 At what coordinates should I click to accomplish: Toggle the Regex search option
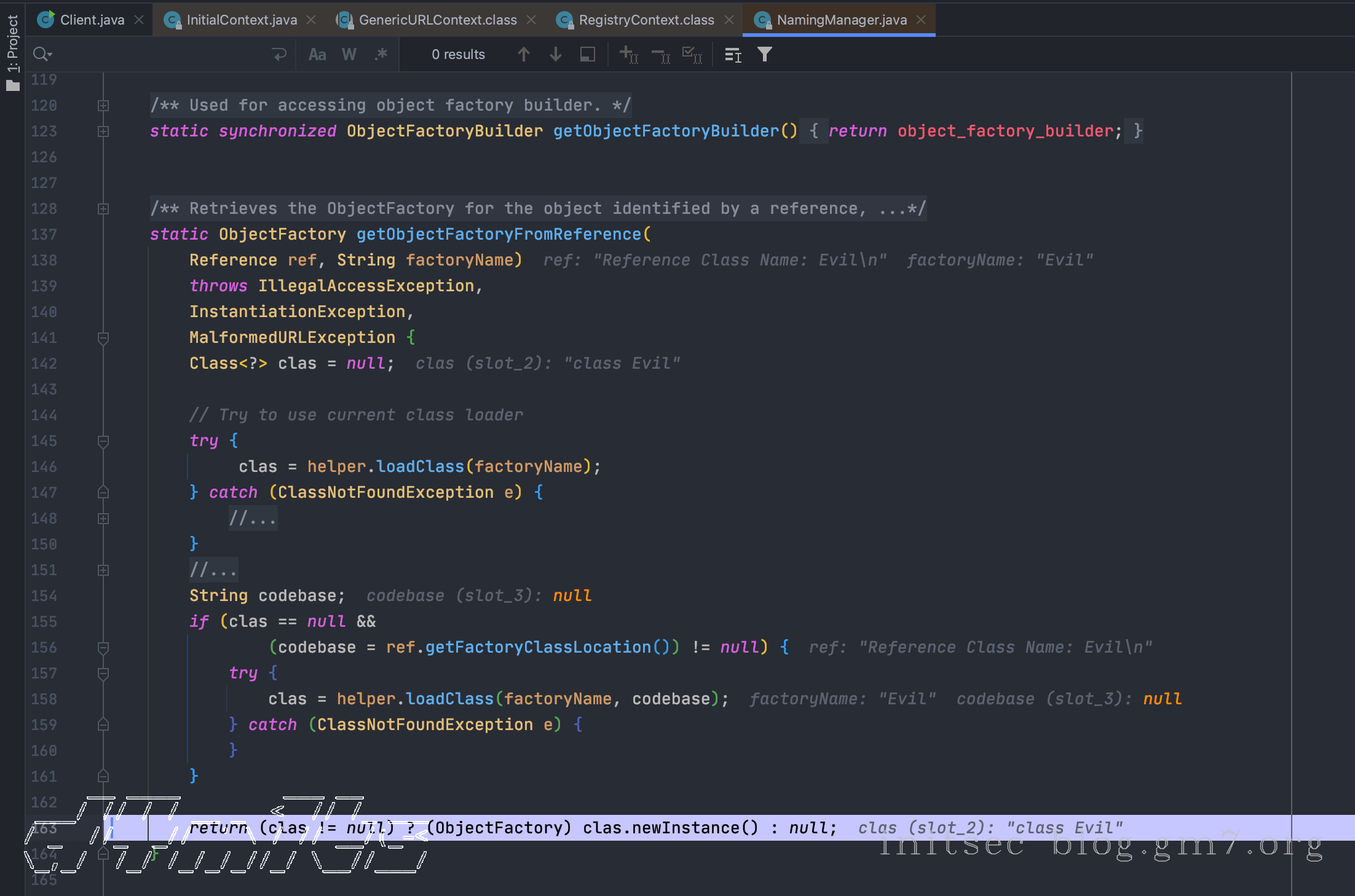(381, 55)
